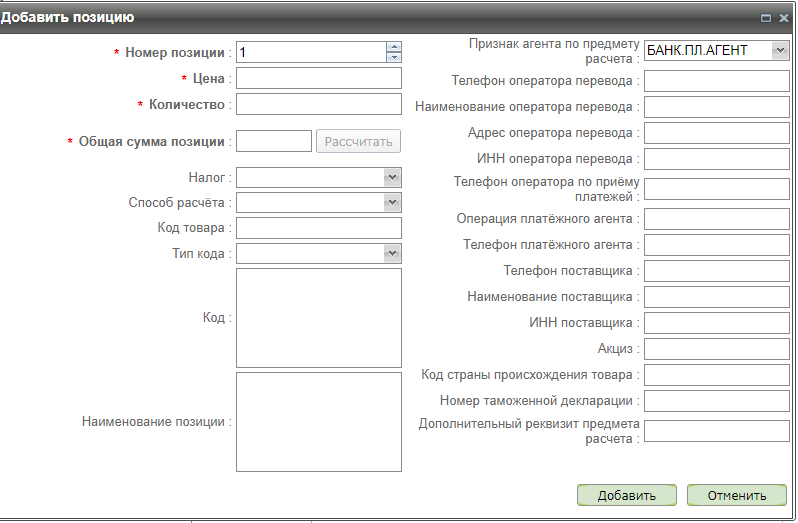This screenshot has height=523, width=798.
Task: Select the Общая сумма позиции field
Action: (274, 141)
